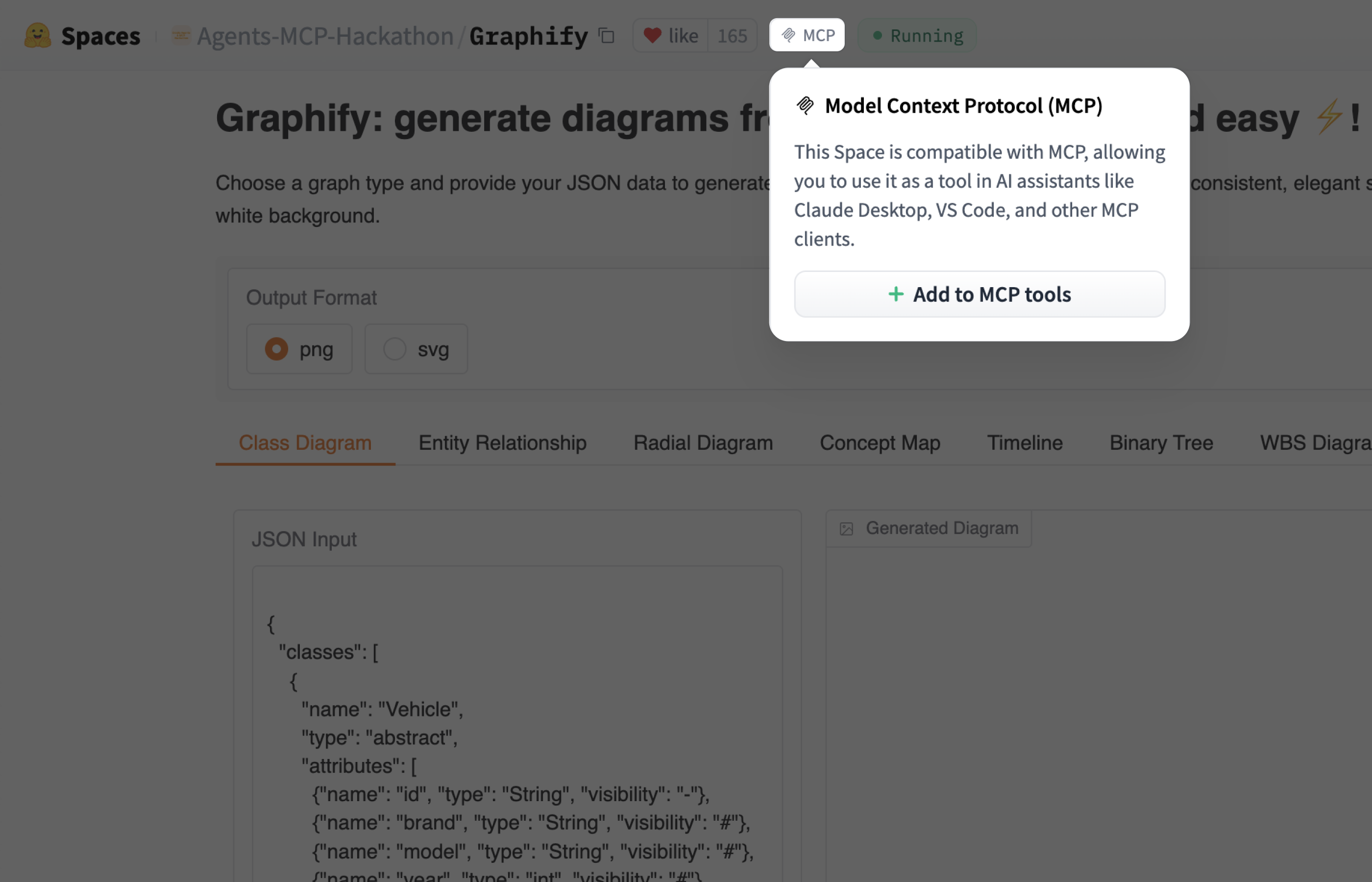Select the png output format
This screenshot has height=882, width=1372.
point(276,349)
